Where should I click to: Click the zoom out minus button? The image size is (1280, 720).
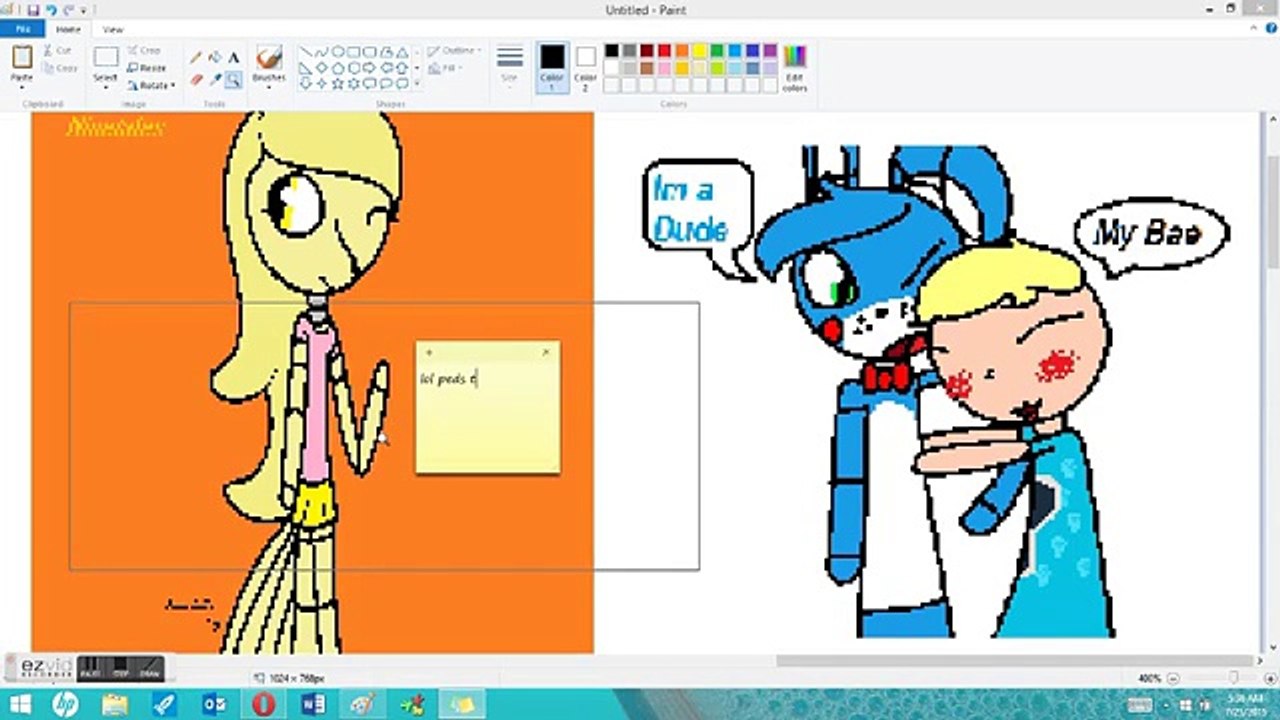1173,678
